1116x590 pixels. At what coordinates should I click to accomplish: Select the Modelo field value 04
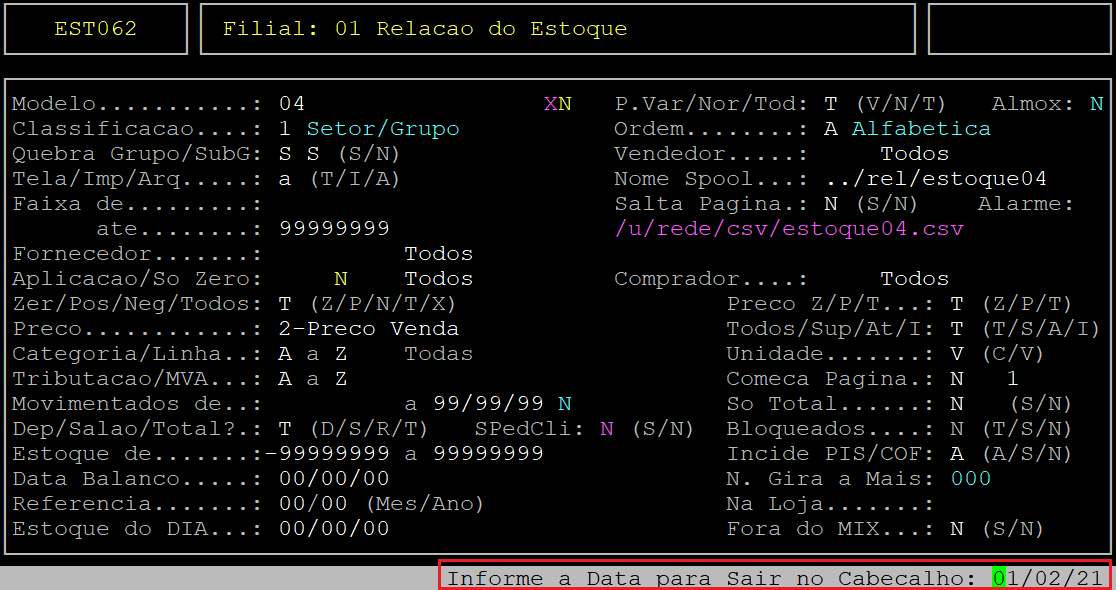click(291, 104)
